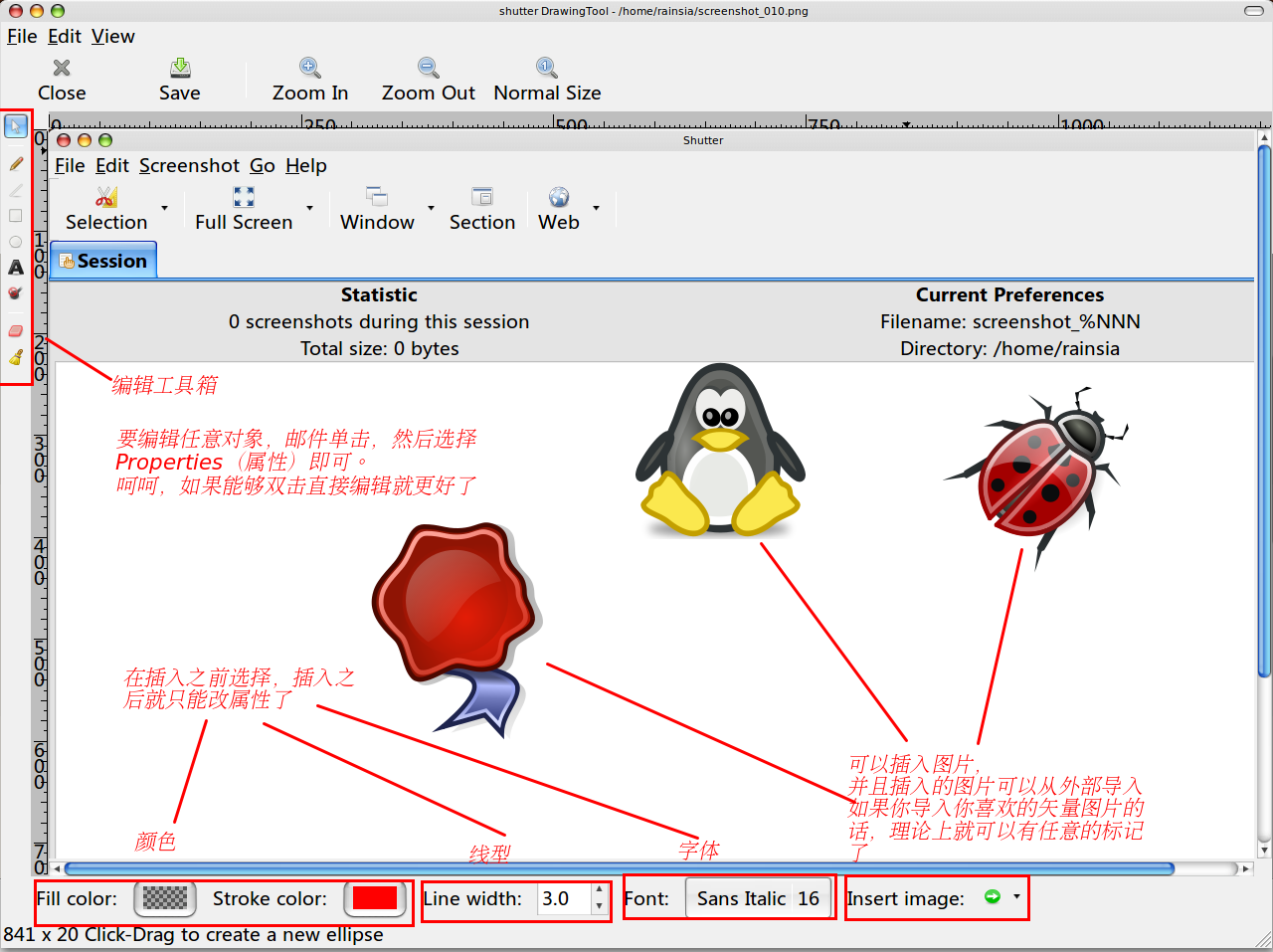Click the status text "Click-Drag to create a new ellipse"
The image size is (1273, 952).
[x=234, y=934]
